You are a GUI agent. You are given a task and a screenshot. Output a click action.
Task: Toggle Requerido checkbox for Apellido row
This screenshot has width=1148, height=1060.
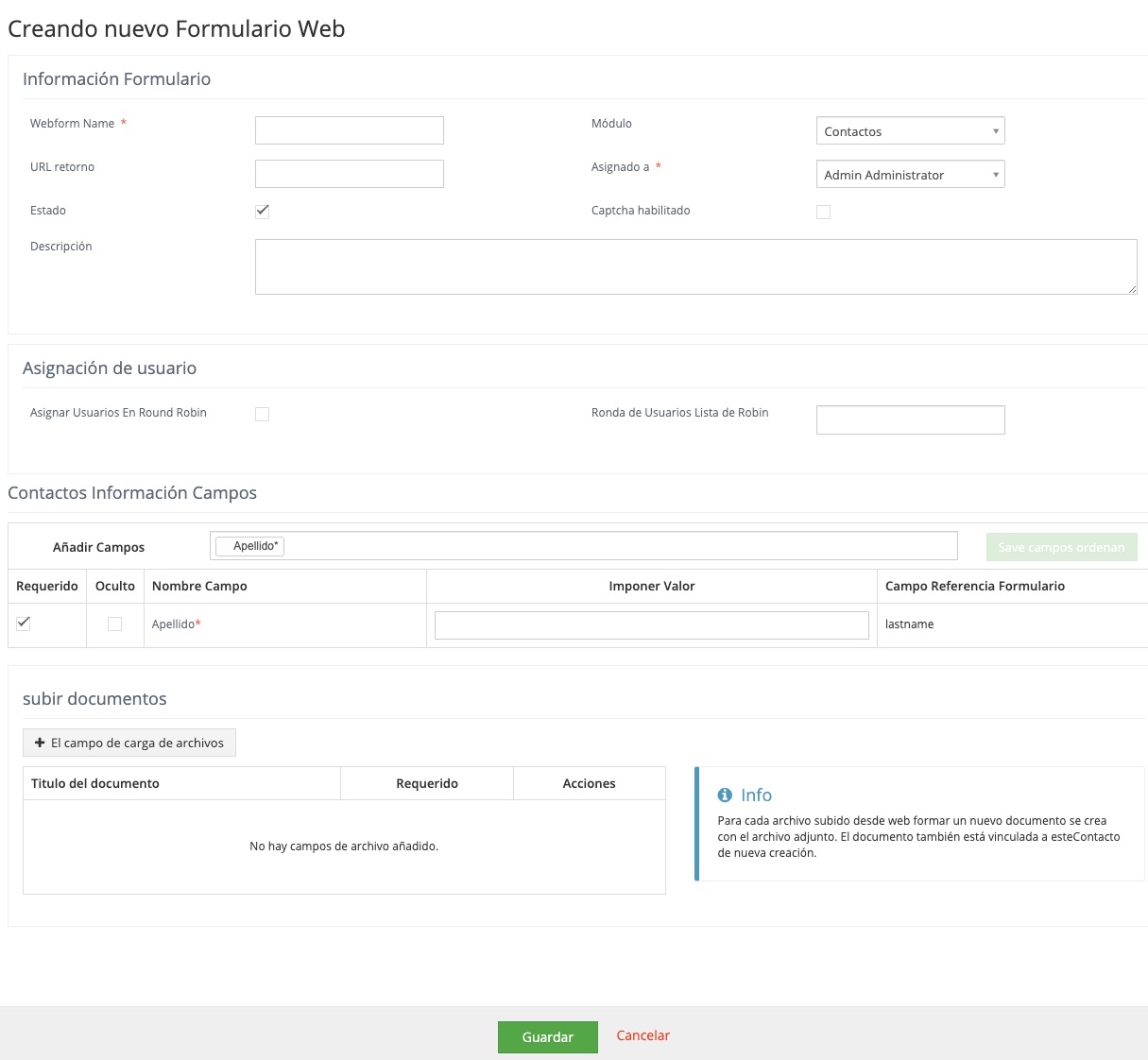pos(24,624)
